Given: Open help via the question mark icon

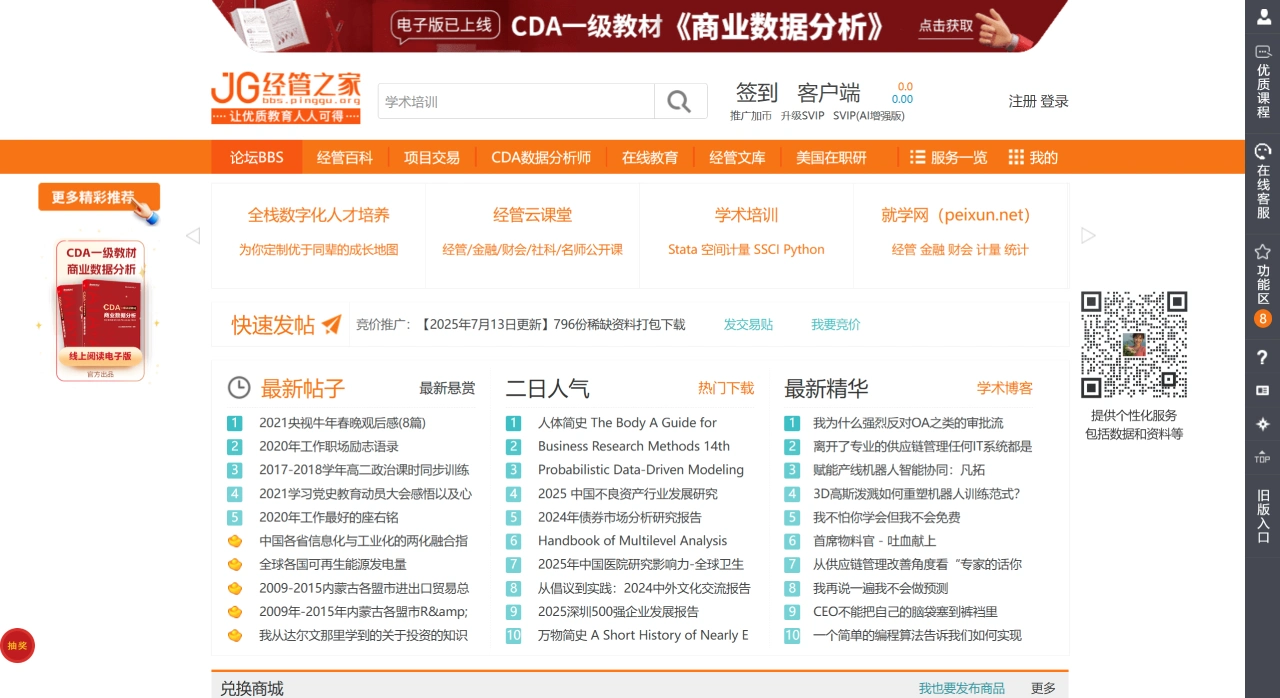Looking at the screenshot, I should [1262, 357].
